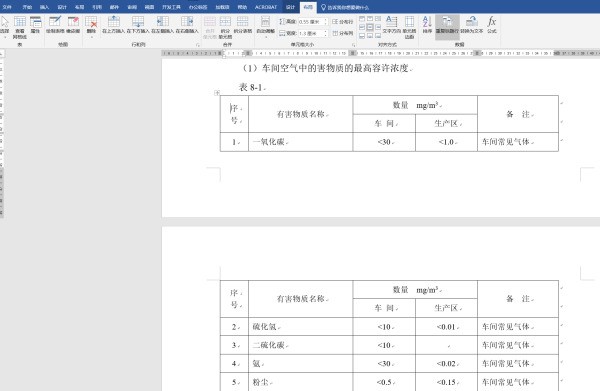Click the table move handle

217,93
